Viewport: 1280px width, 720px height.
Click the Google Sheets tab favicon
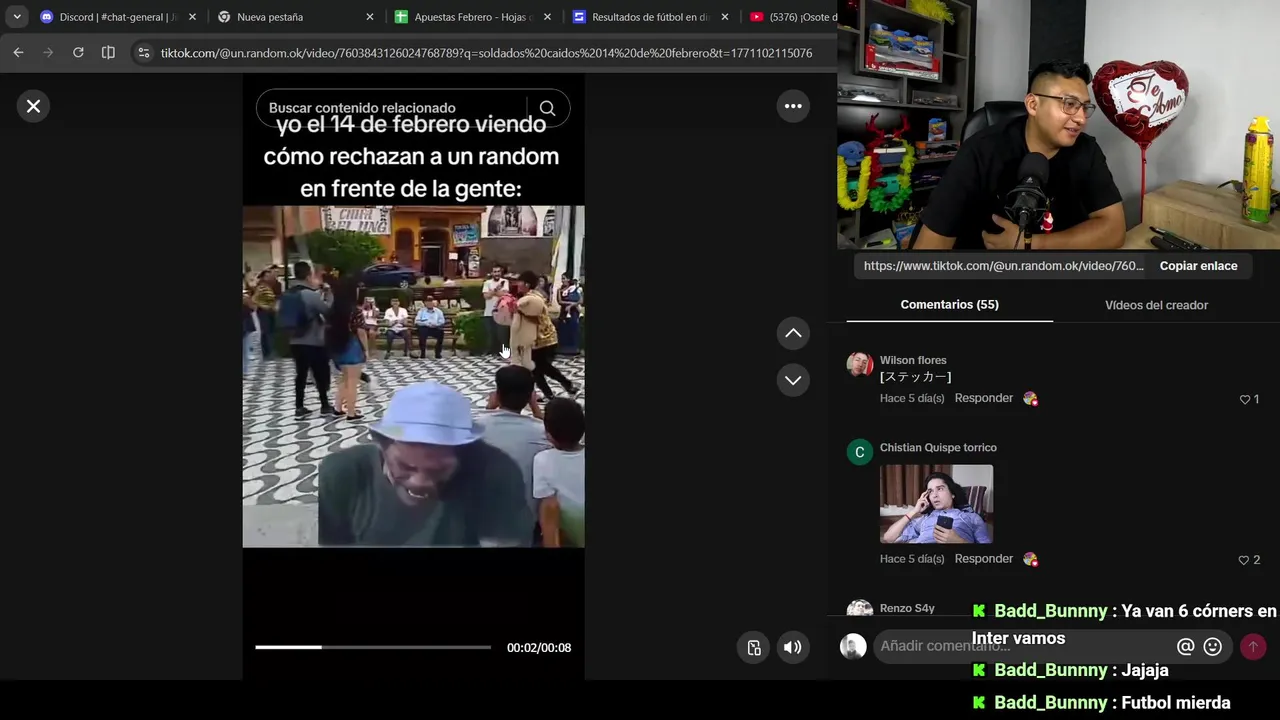click(x=401, y=17)
